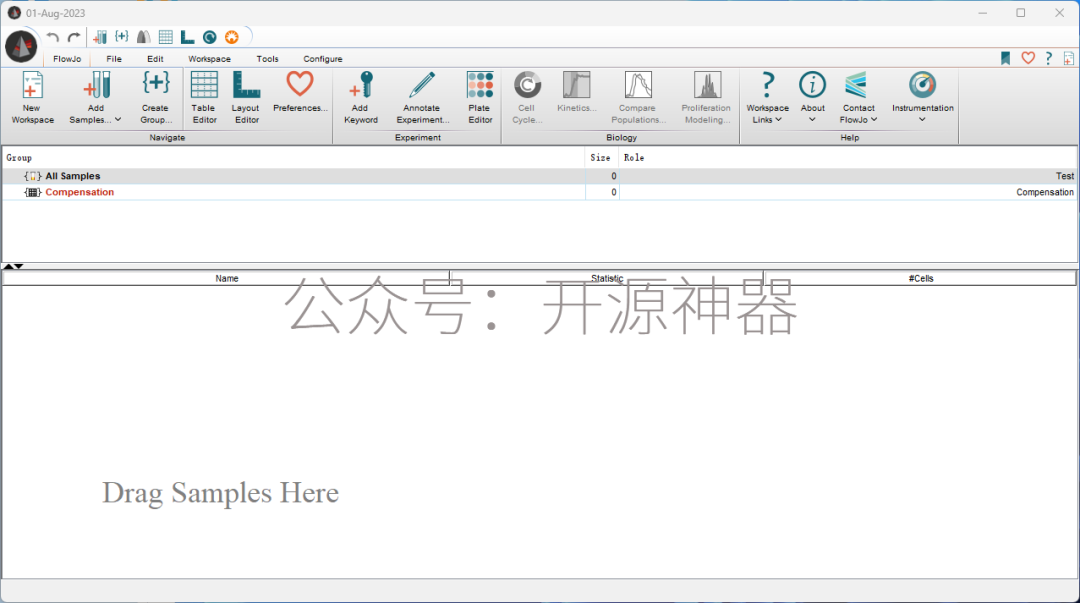The width and height of the screenshot is (1080, 603).
Task: Click the small L-shaped ruler icon in quick access toolbar
Action: (187, 37)
